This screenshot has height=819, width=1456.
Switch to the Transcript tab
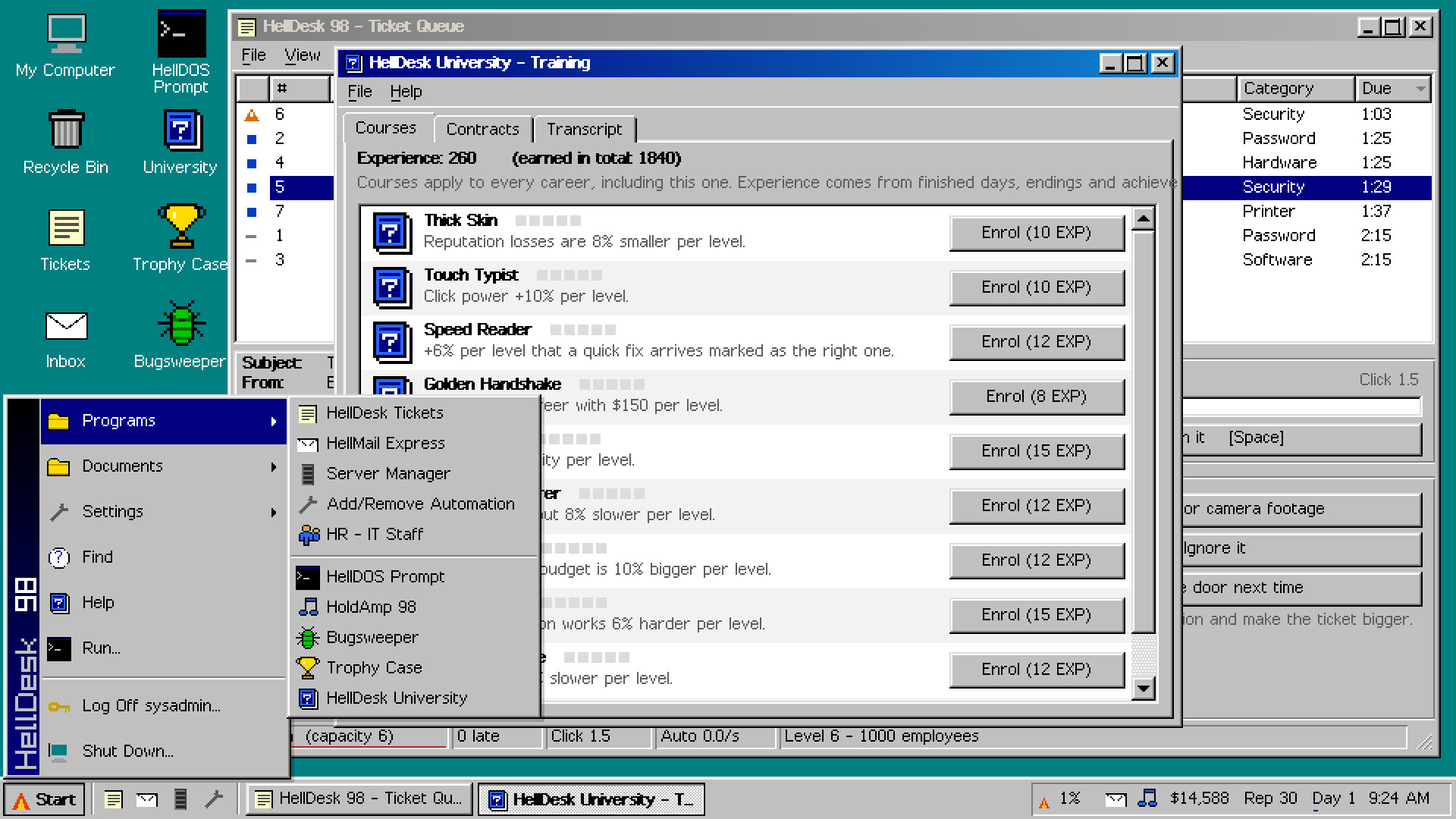[584, 129]
